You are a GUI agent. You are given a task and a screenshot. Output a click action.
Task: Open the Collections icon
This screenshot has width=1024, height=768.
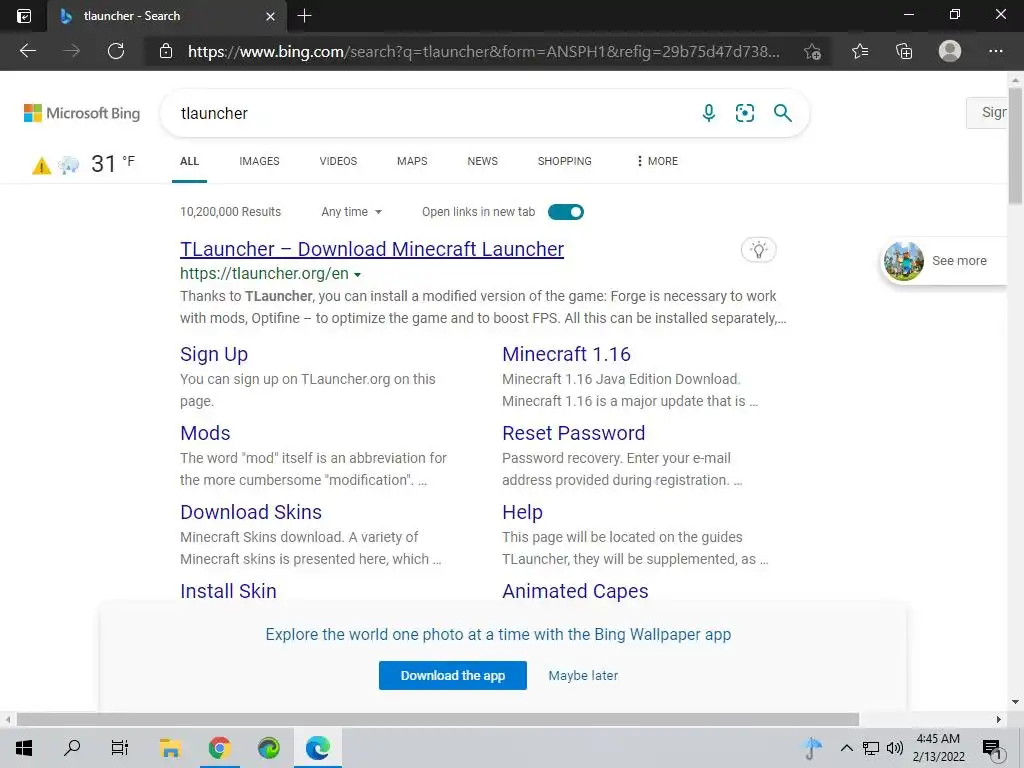(904, 51)
